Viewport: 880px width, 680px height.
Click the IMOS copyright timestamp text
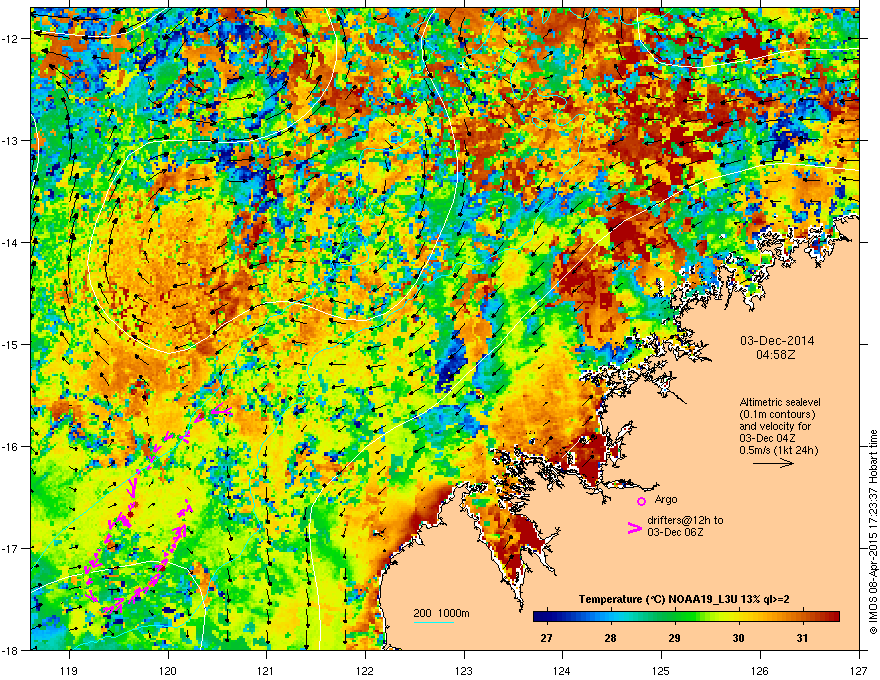pos(873,532)
